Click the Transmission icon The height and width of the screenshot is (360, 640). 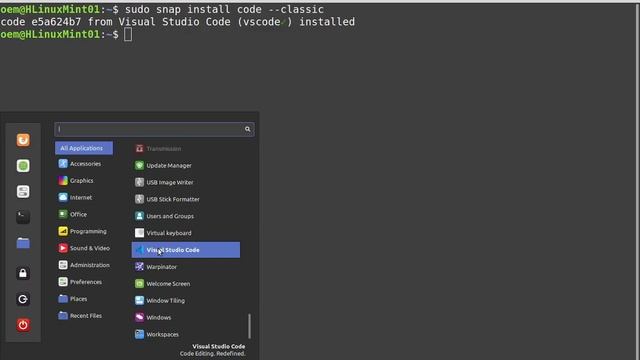coord(139,149)
